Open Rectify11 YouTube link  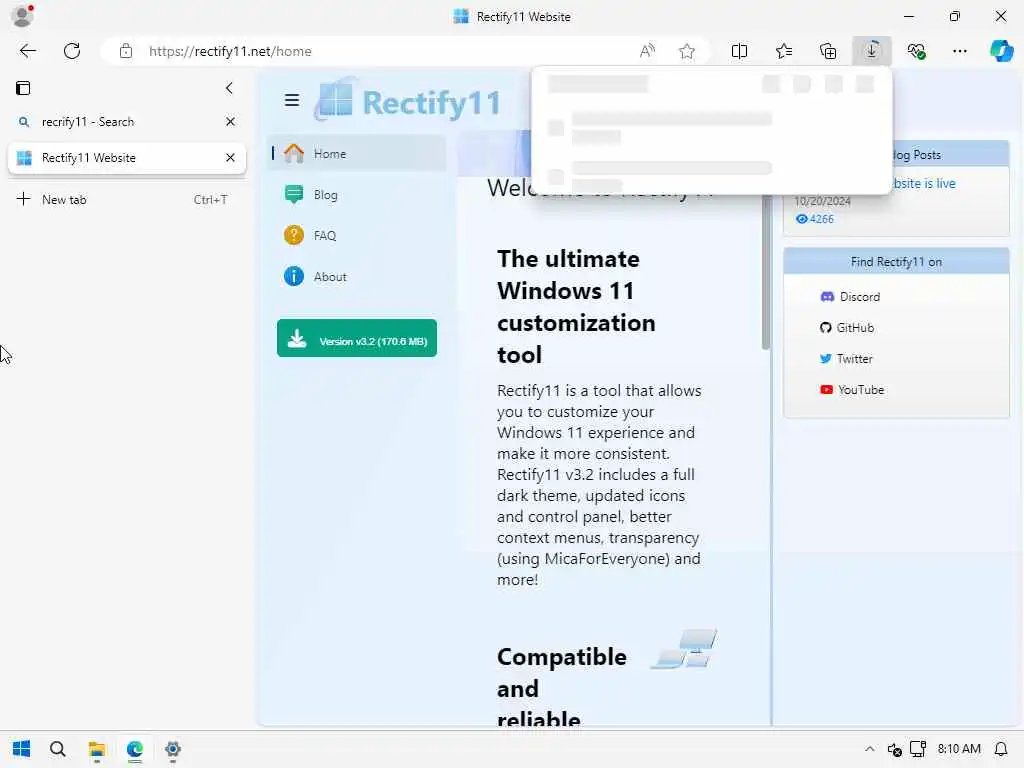(852, 390)
